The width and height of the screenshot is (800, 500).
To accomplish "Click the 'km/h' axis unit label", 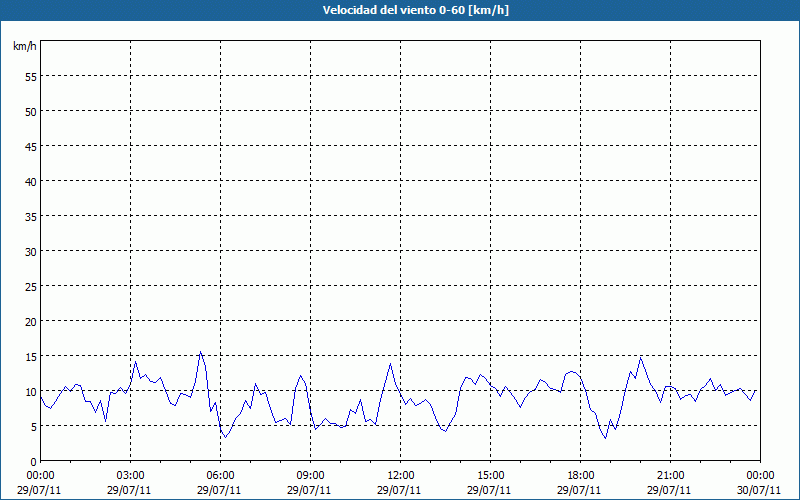I will (x=24, y=46).
